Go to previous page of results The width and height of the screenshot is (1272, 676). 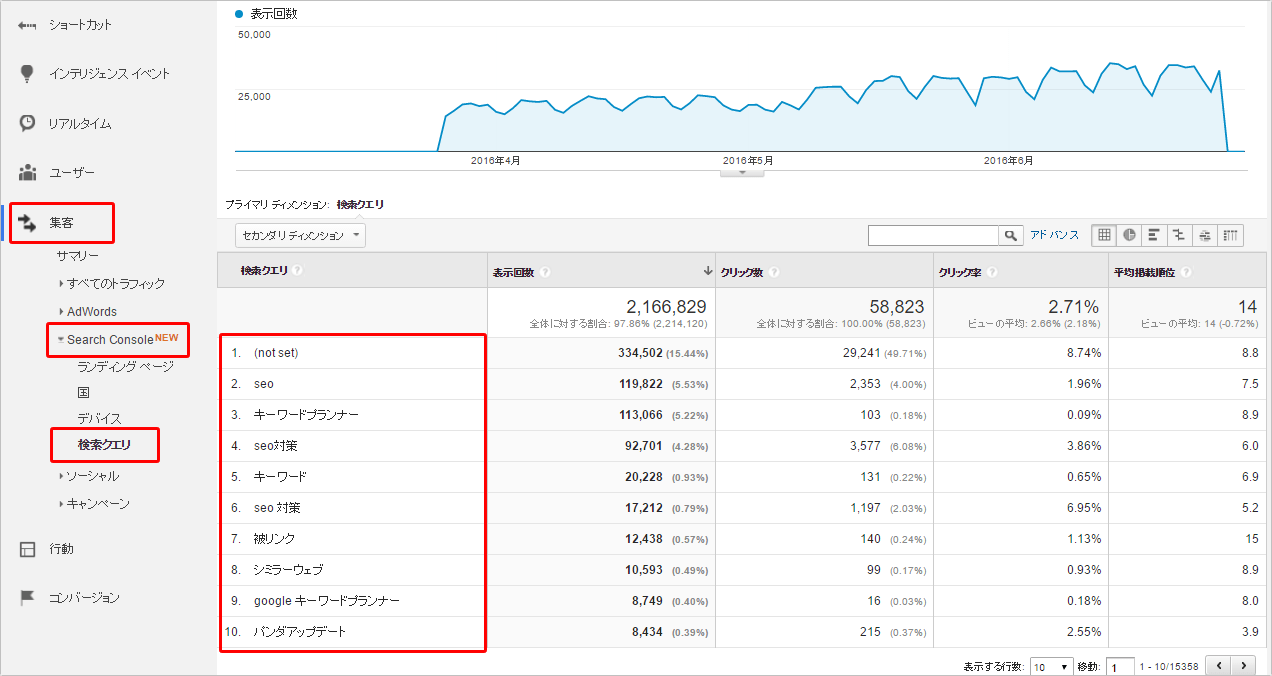click(x=1219, y=665)
